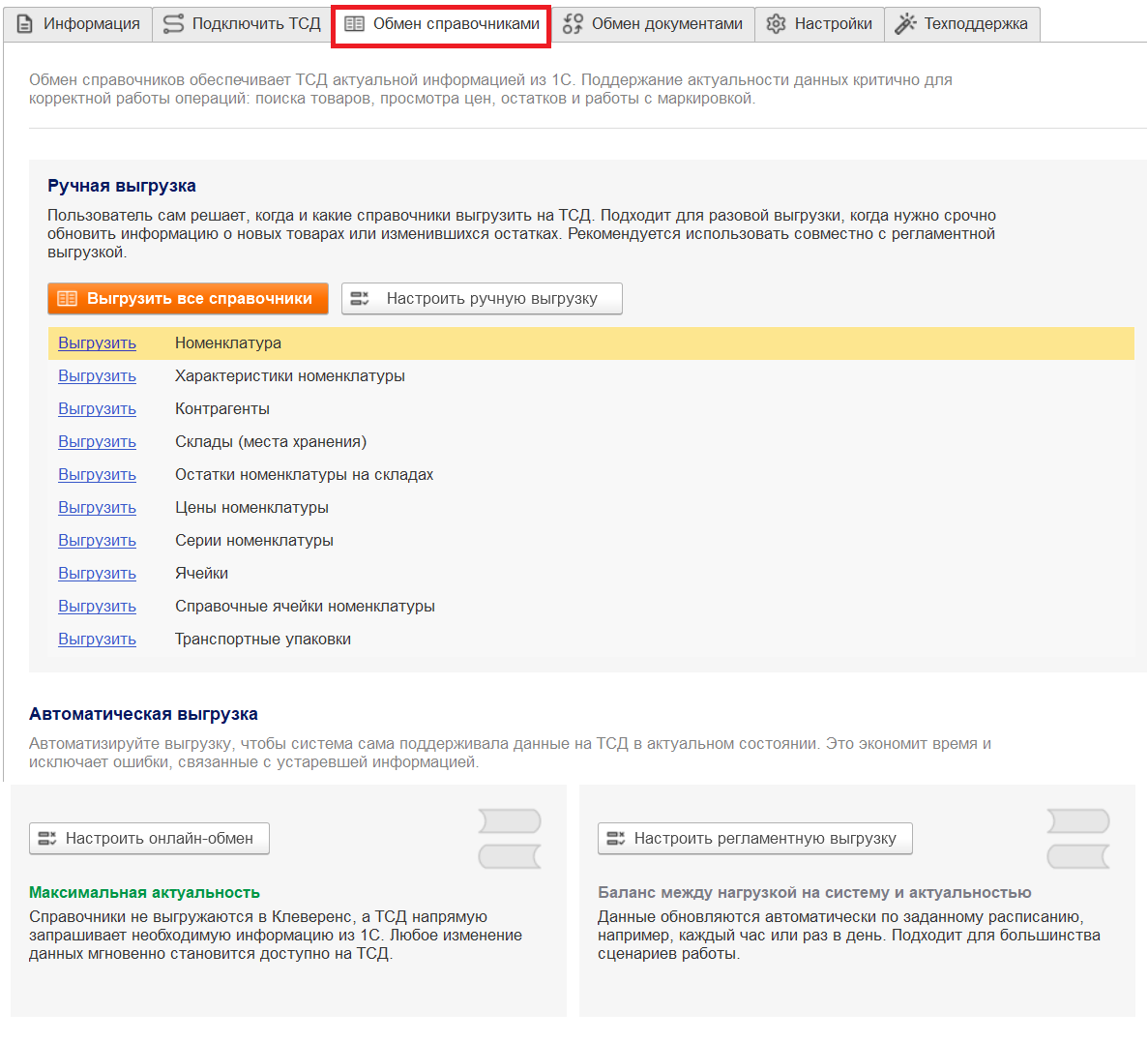Screen dimensions: 1148x1042
Task: Click Выгрузить link for Ячейки
Action: [98, 574]
